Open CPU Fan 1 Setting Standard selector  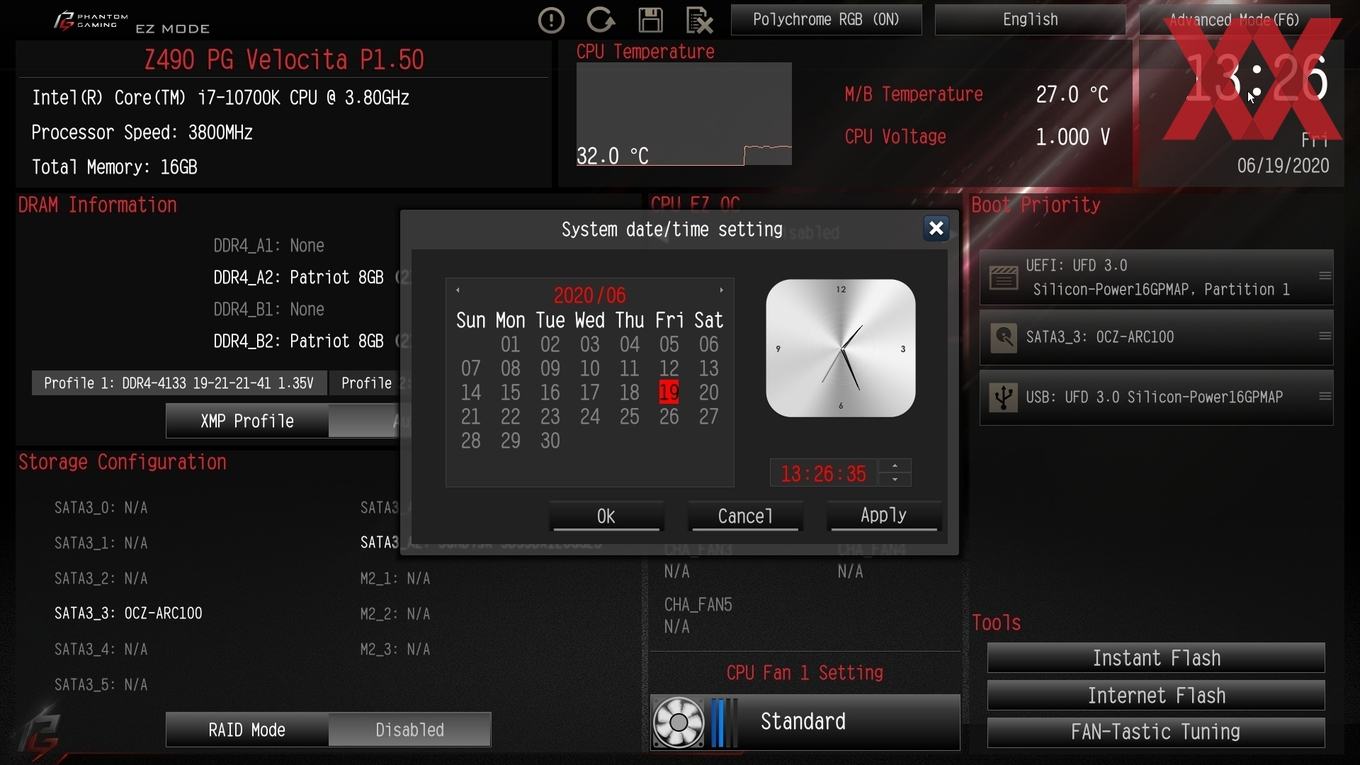coord(805,722)
